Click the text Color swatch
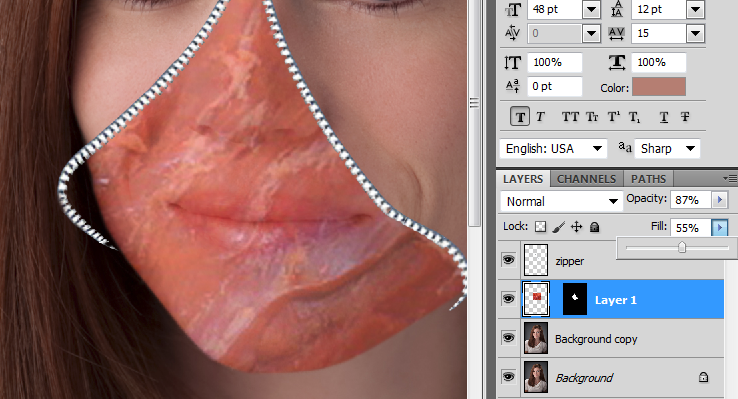The width and height of the screenshot is (738, 399). point(658,87)
